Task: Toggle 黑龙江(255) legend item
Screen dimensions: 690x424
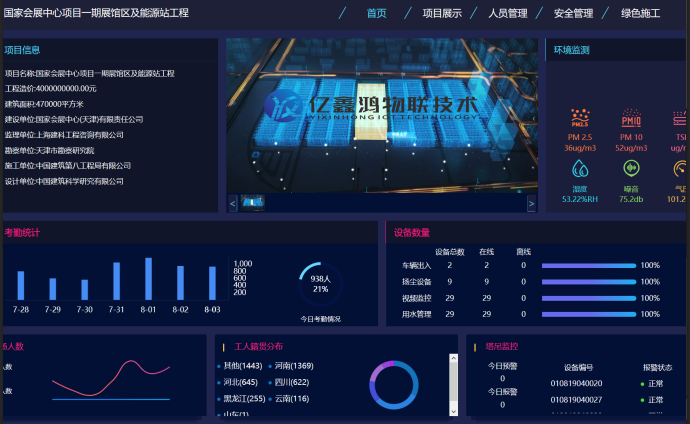Action: [x=242, y=398]
